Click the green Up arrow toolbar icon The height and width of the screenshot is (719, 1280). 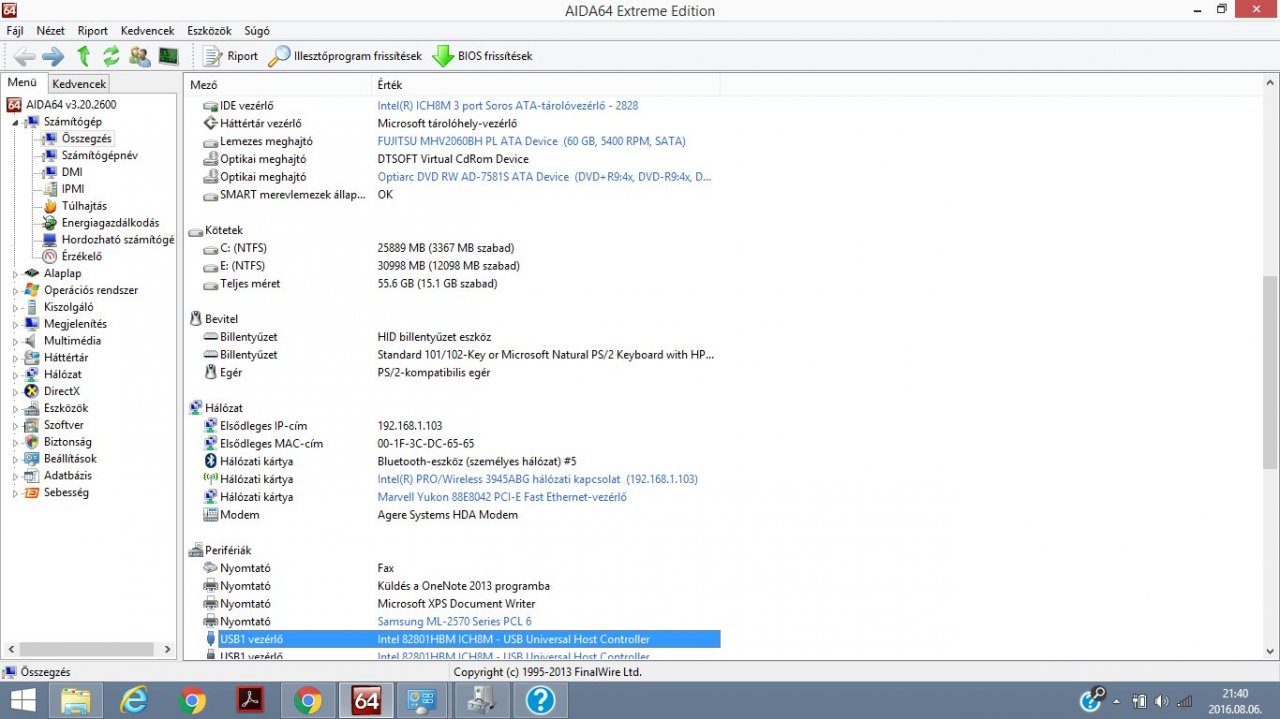pos(84,56)
